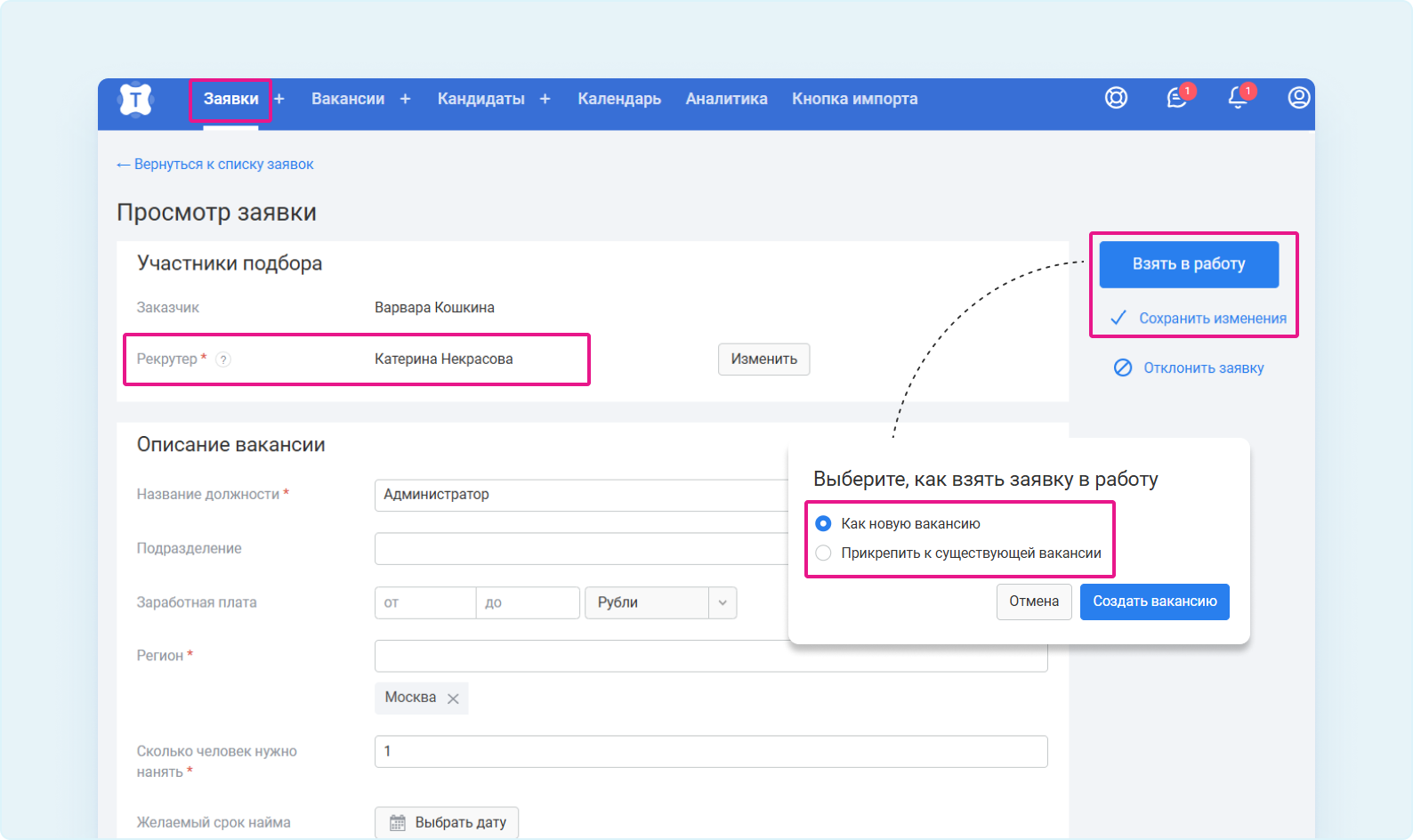Click the help question mark beside Рекрутер

pos(223,359)
